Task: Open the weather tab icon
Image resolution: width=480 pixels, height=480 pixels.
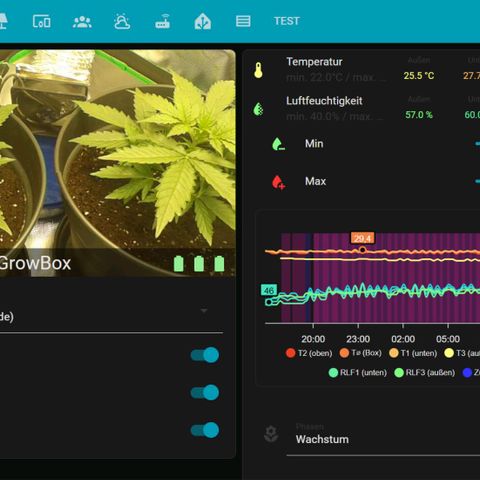Action: [x=122, y=21]
